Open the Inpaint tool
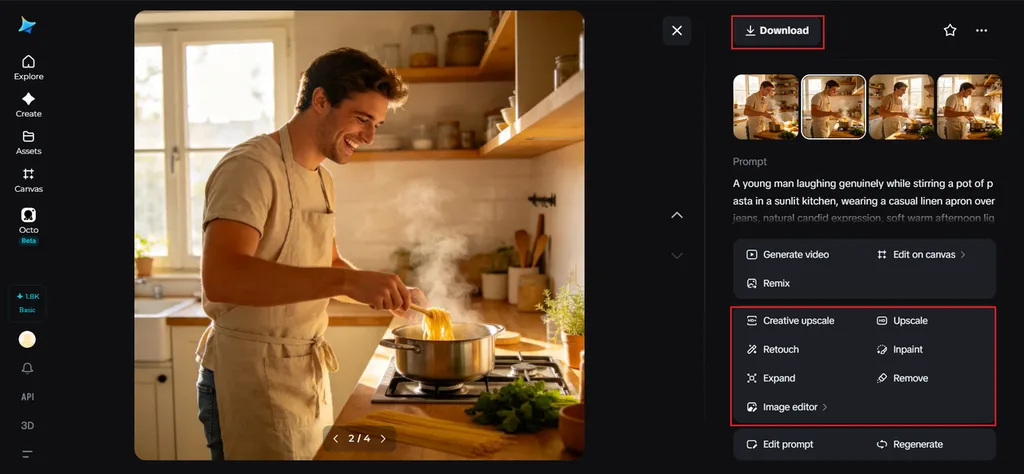The width and height of the screenshot is (1024, 474). coord(900,349)
